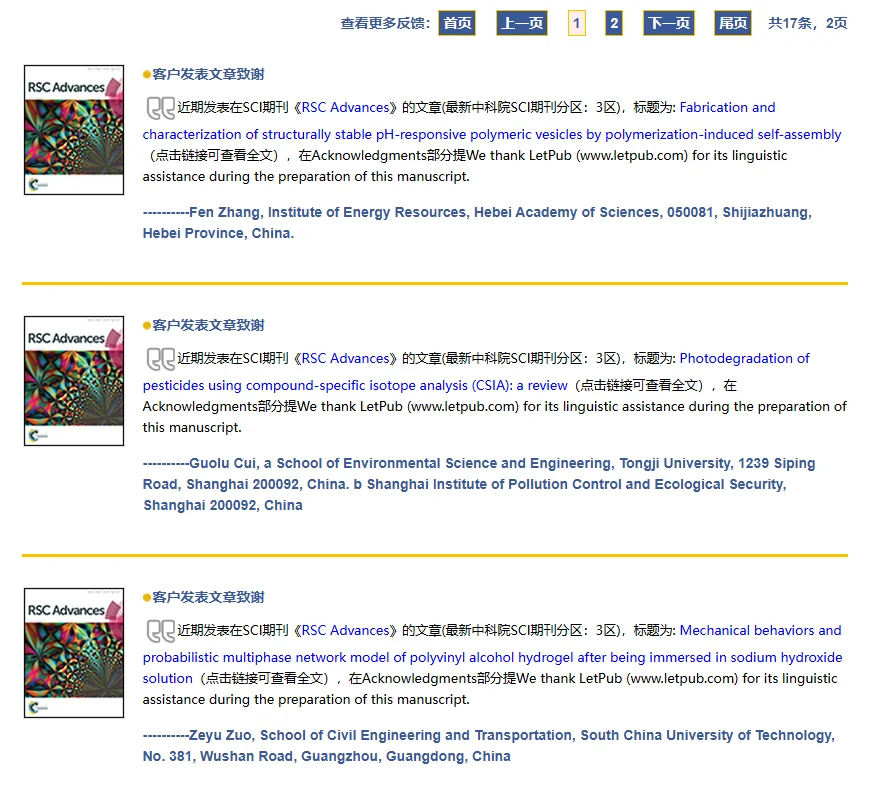Click the 首页 first-page button
Viewport: 871px width, 790px height.
click(x=457, y=23)
